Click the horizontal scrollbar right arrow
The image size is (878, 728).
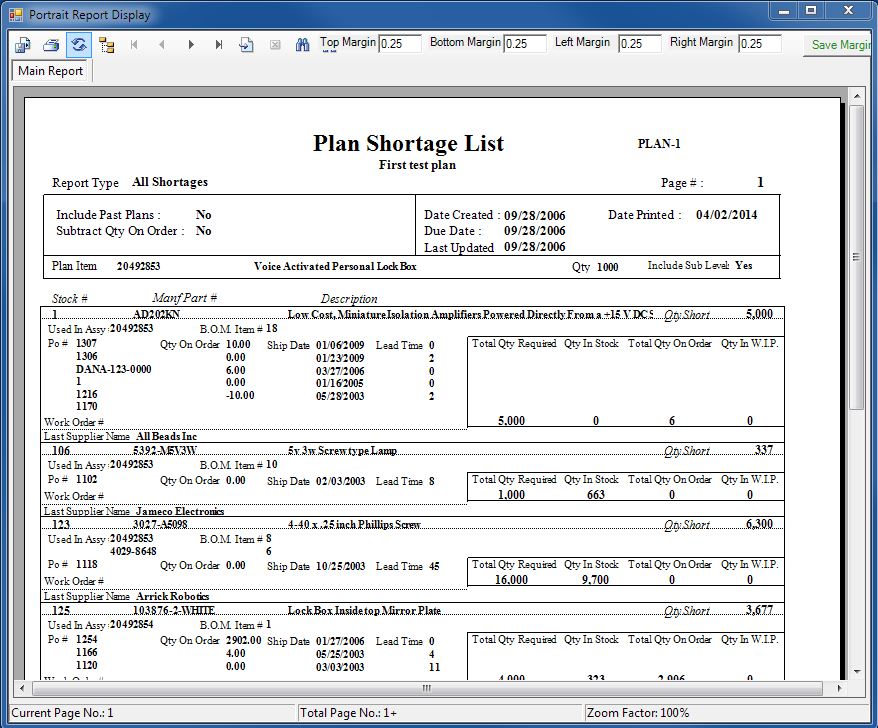[x=840, y=688]
